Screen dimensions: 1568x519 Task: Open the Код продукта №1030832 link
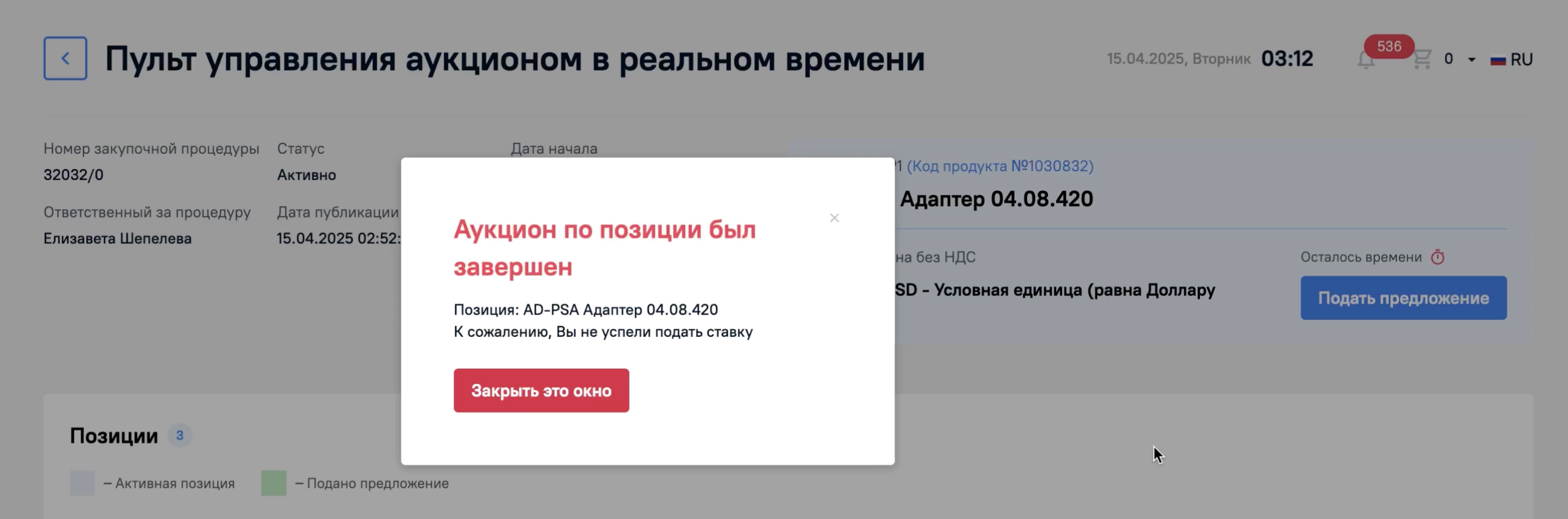click(999, 166)
